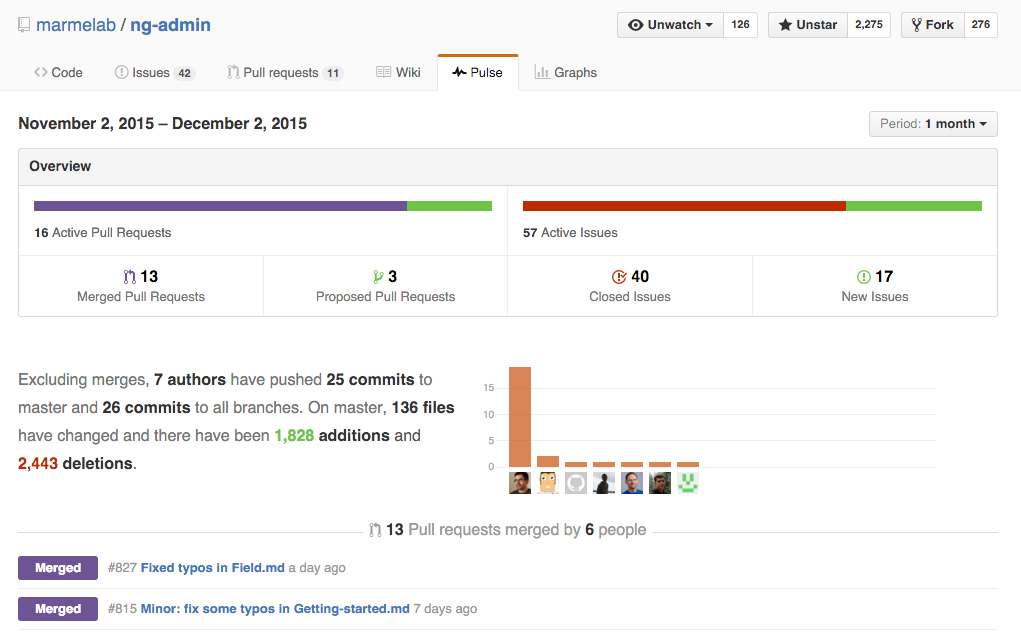
Task: Open the fourth contributor avatar silhouette photo
Action: pos(604,483)
